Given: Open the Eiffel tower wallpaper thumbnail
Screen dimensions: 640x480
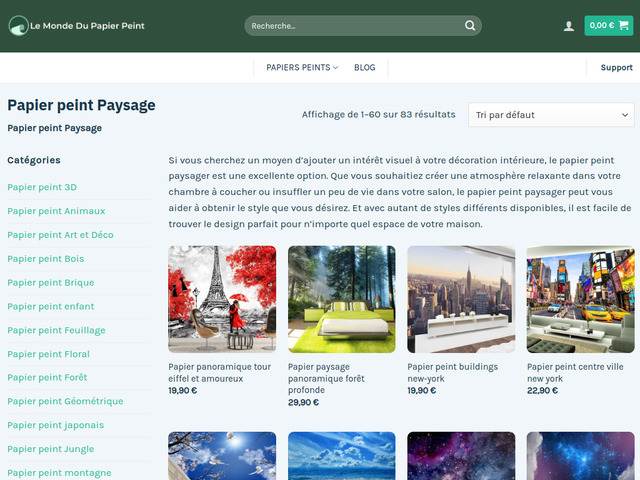Looking at the screenshot, I should click(x=222, y=300).
